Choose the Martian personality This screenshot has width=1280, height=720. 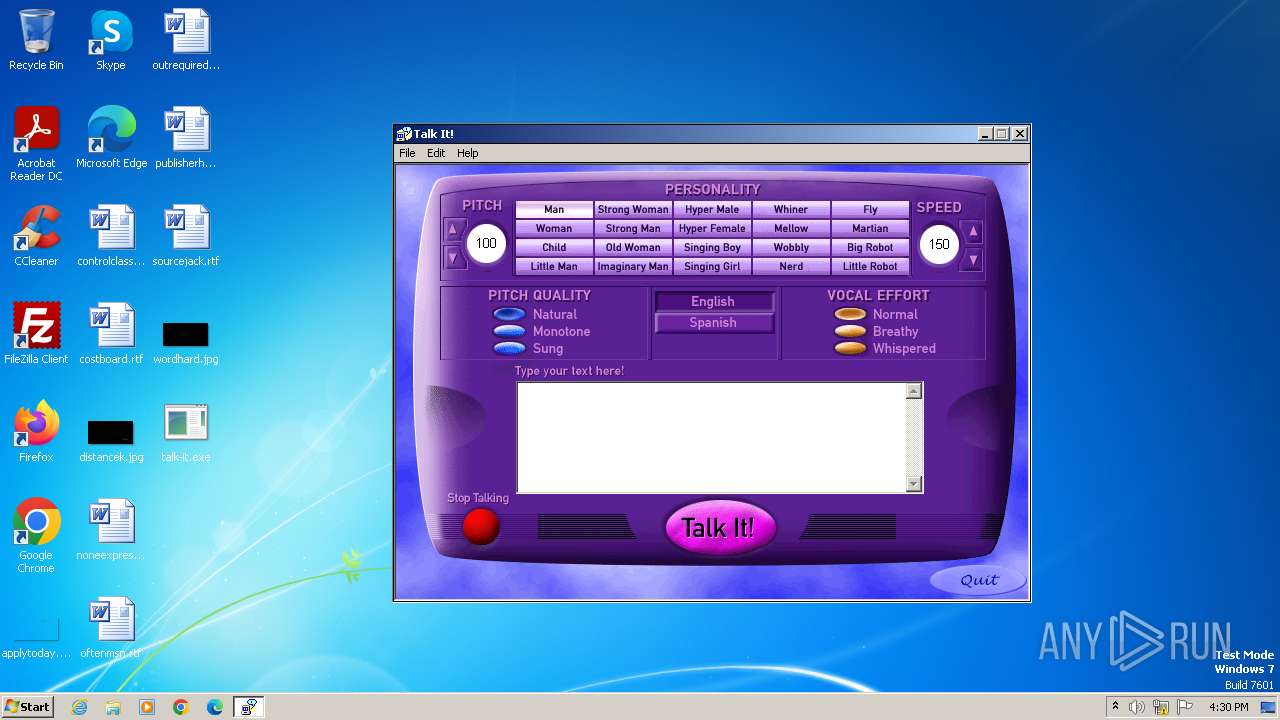click(x=870, y=228)
